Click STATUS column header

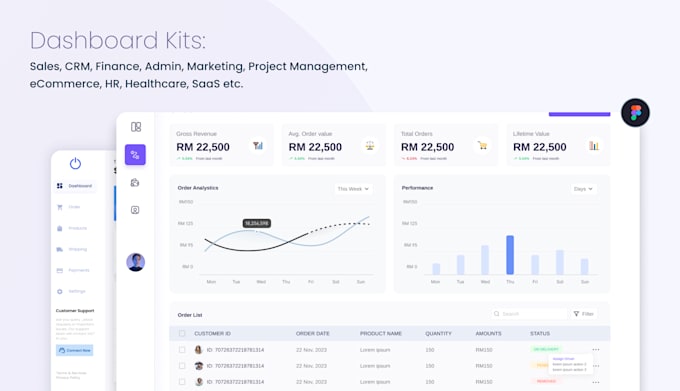[x=540, y=333]
